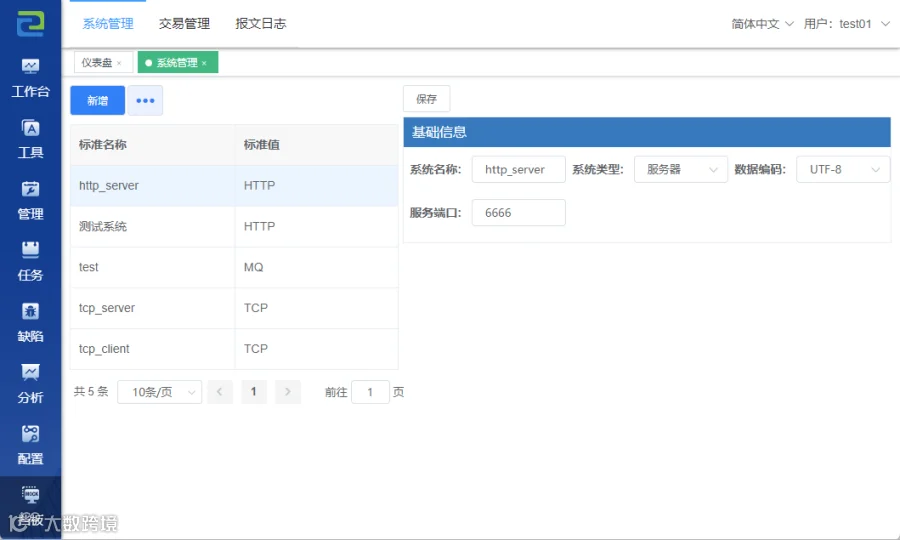Select the test row
The height and width of the screenshot is (540, 900).
(x=234, y=267)
